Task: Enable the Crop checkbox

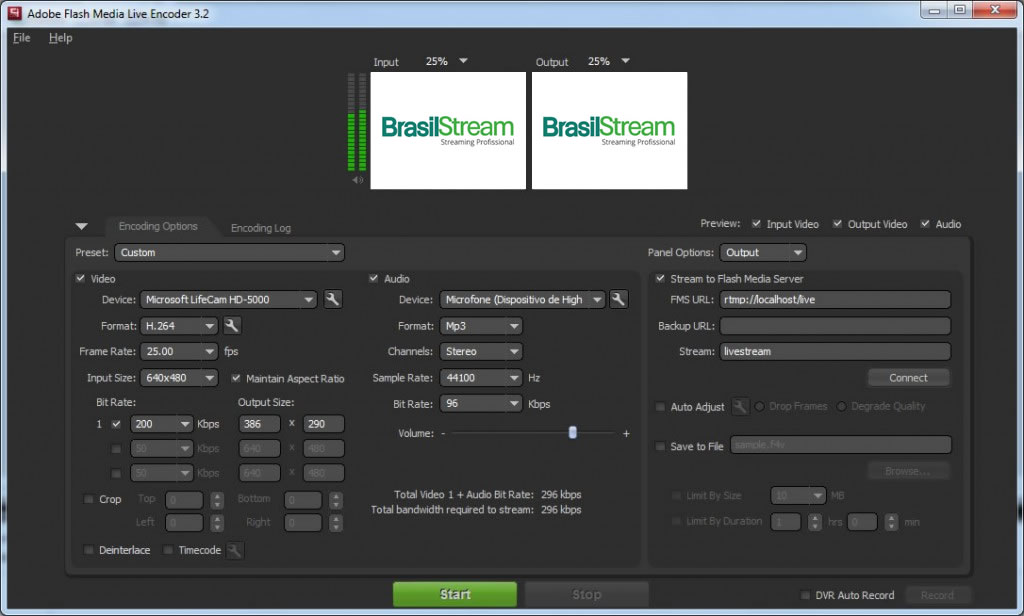Action: pyautogui.click(x=89, y=499)
